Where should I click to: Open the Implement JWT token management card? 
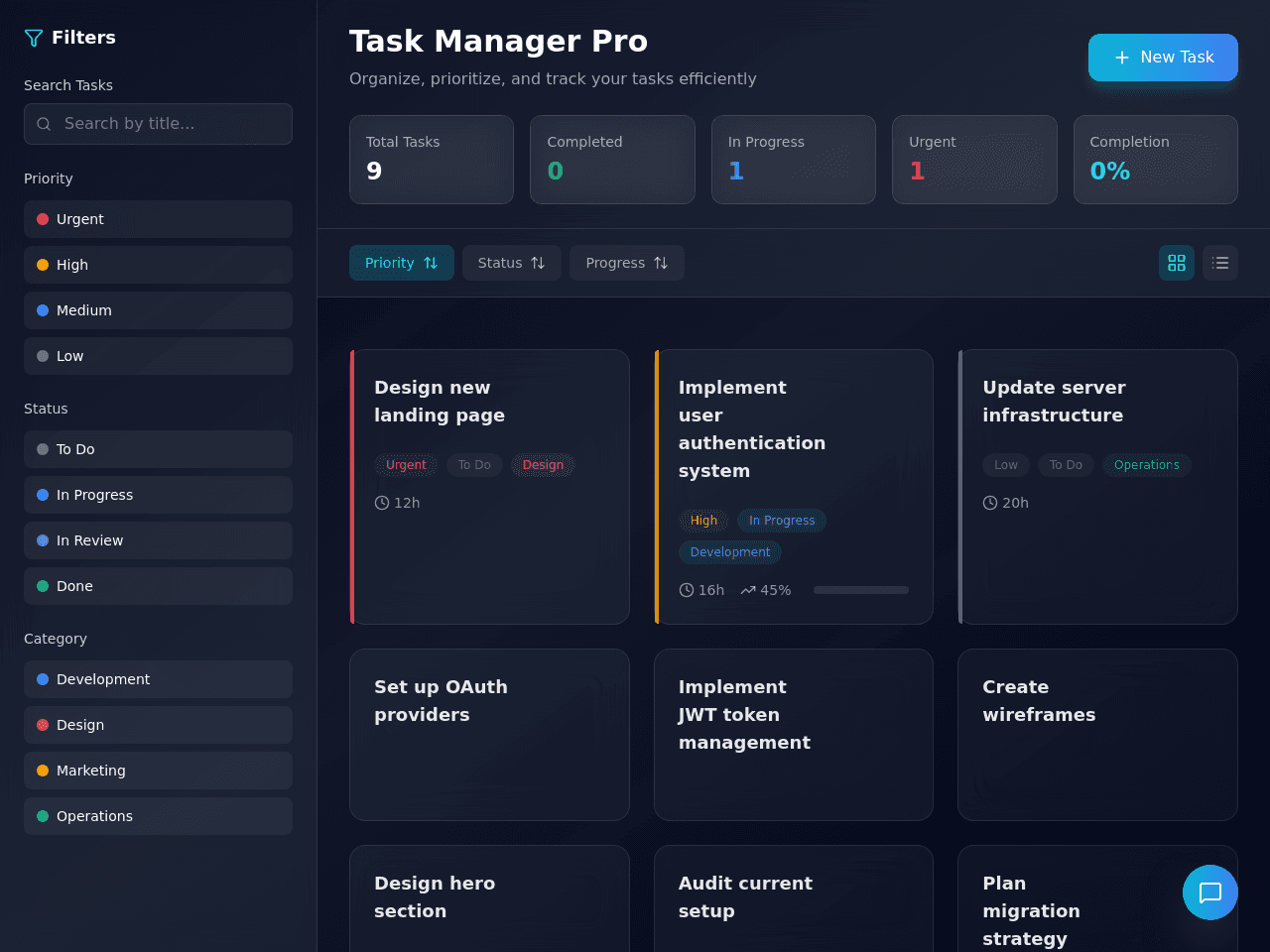794,735
